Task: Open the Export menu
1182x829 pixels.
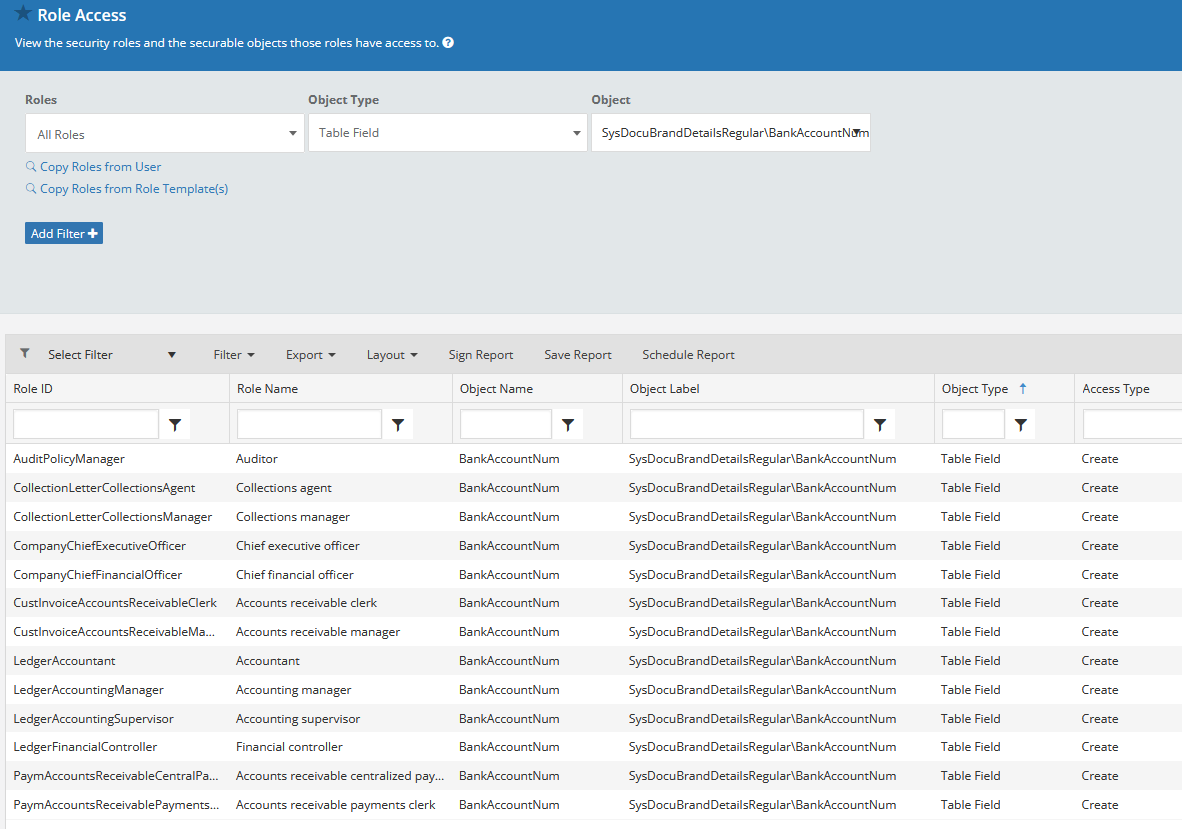Action: [x=310, y=355]
